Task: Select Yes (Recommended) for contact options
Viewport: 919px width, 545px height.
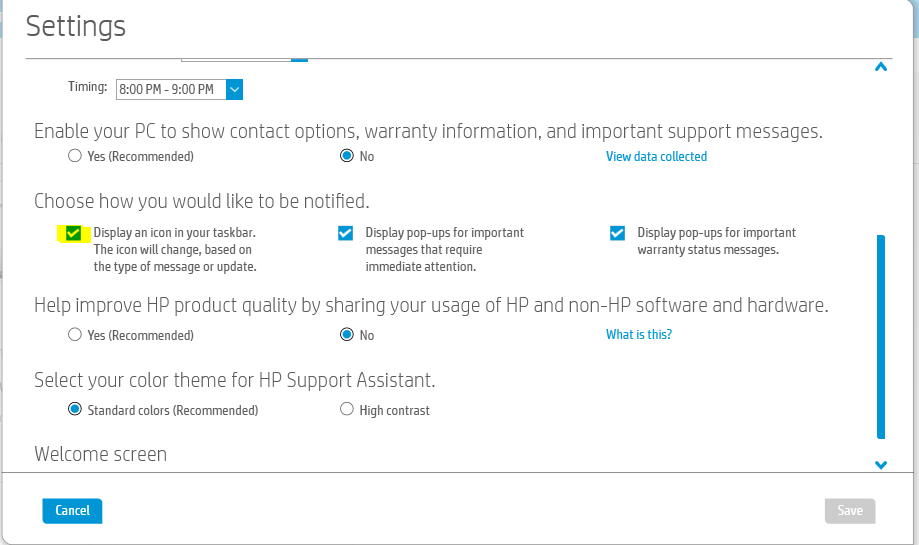Action: pyautogui.click(x=75, y=156)
